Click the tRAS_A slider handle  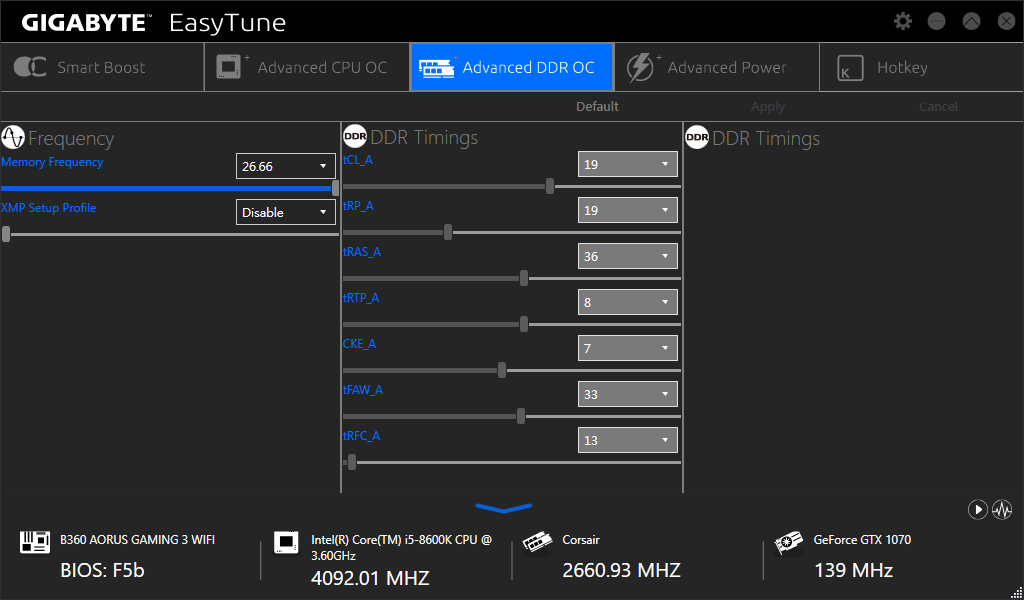click(x=524, y=278)
